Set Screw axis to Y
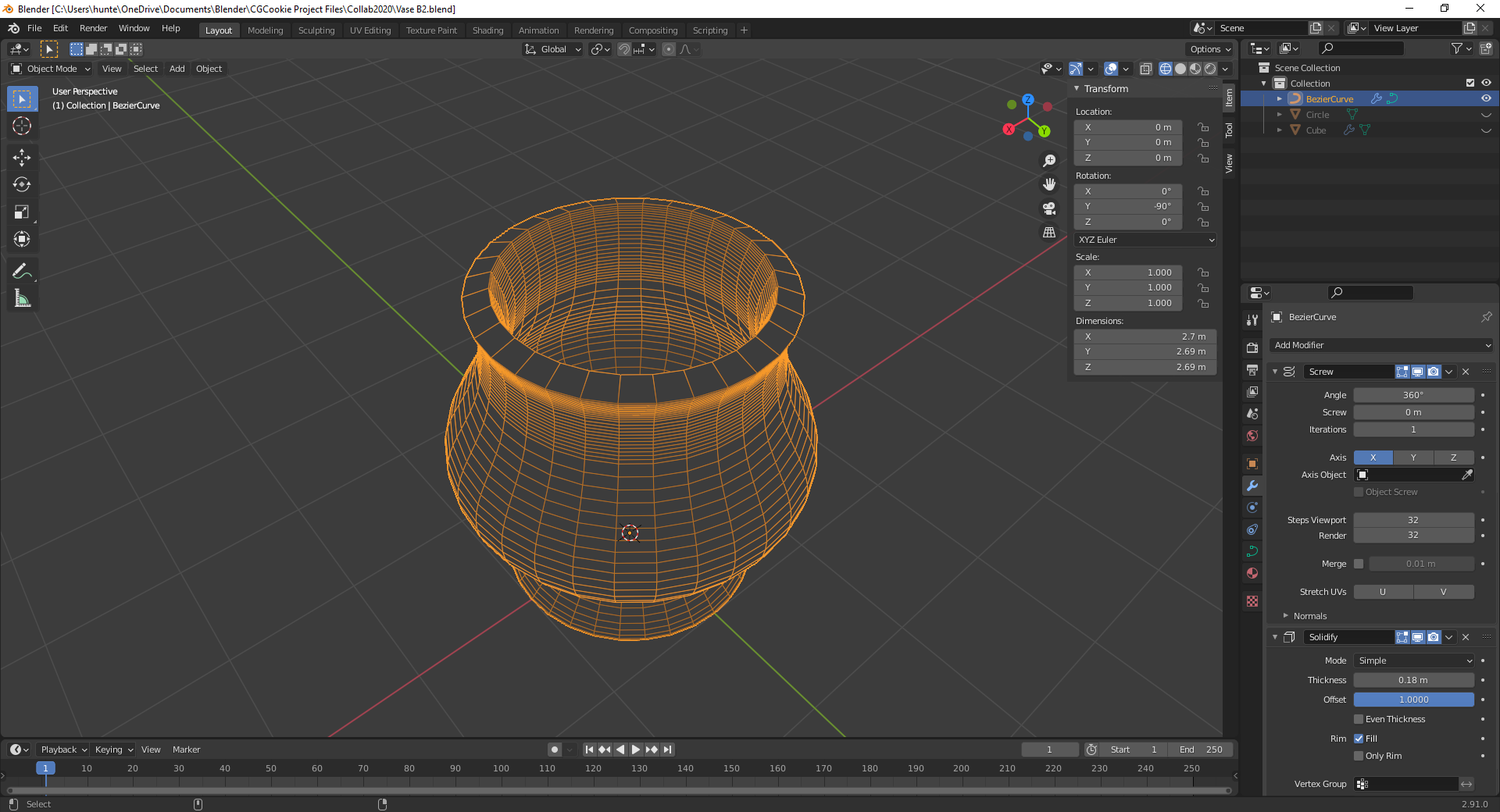The width and height of the screenshot is (1500, 812). (x=1412, y=458)
